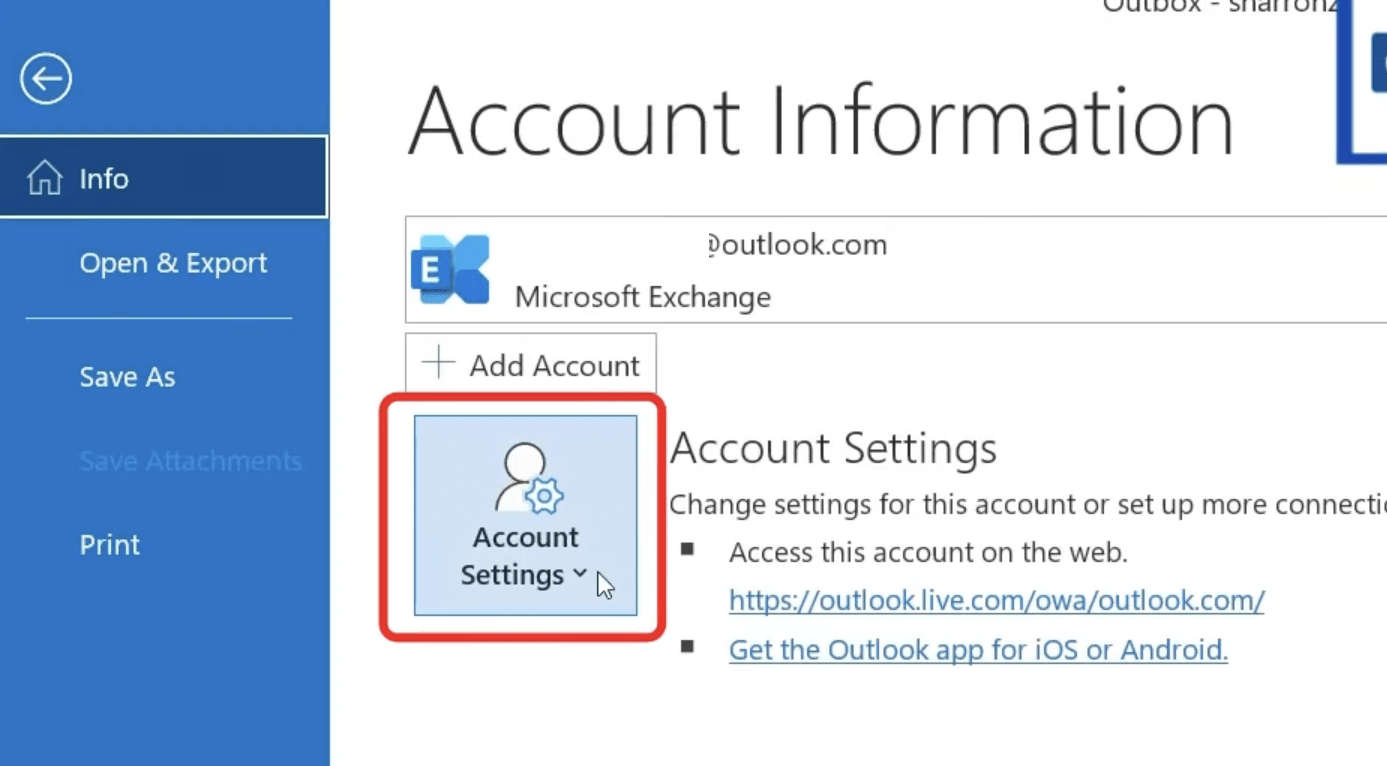Click the Account Settings section heading
The height and width of the screenshot is (766, 1387).
coord(833,448)
